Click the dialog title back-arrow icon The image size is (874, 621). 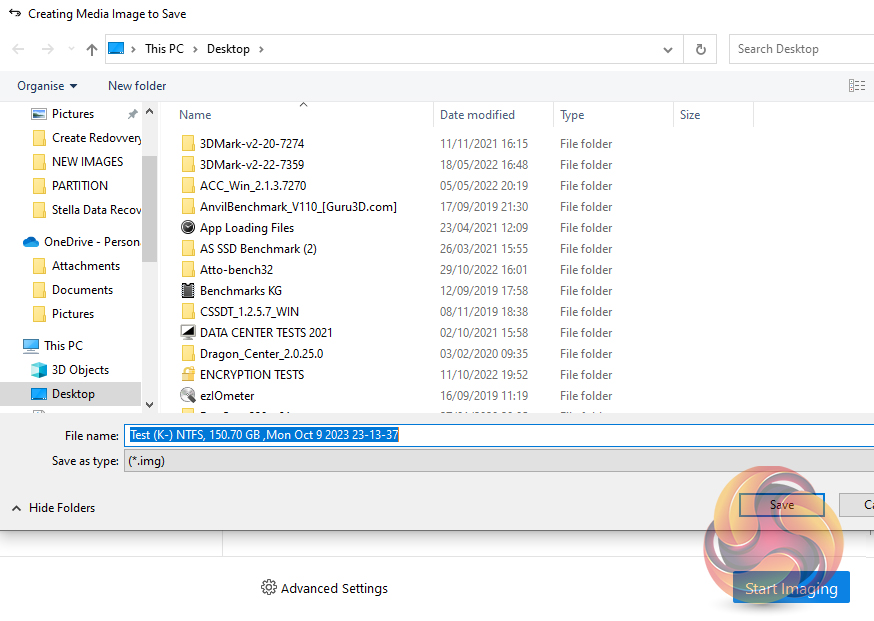tap(15, 13)
